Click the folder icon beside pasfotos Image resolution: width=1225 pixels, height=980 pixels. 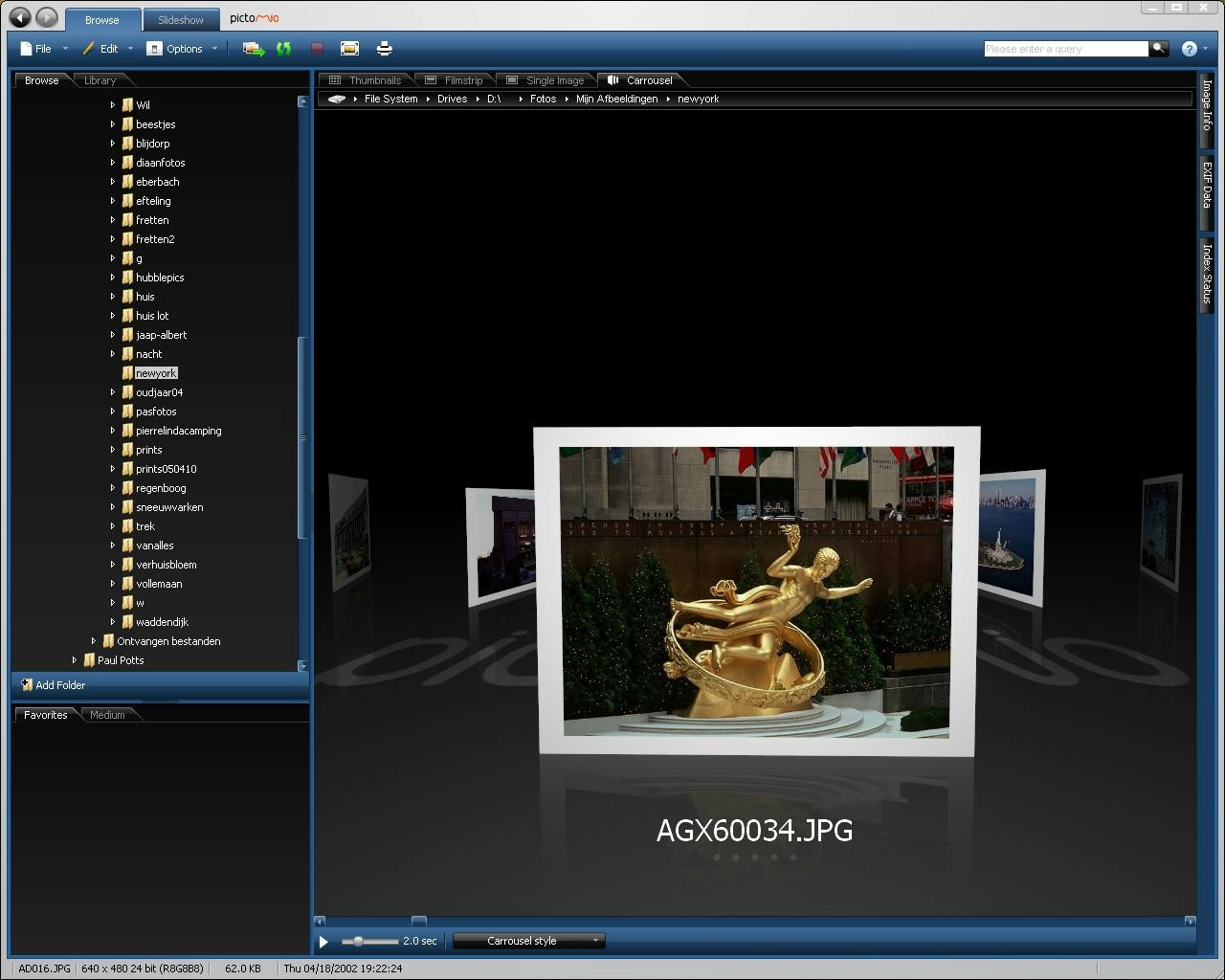(127, 412)
